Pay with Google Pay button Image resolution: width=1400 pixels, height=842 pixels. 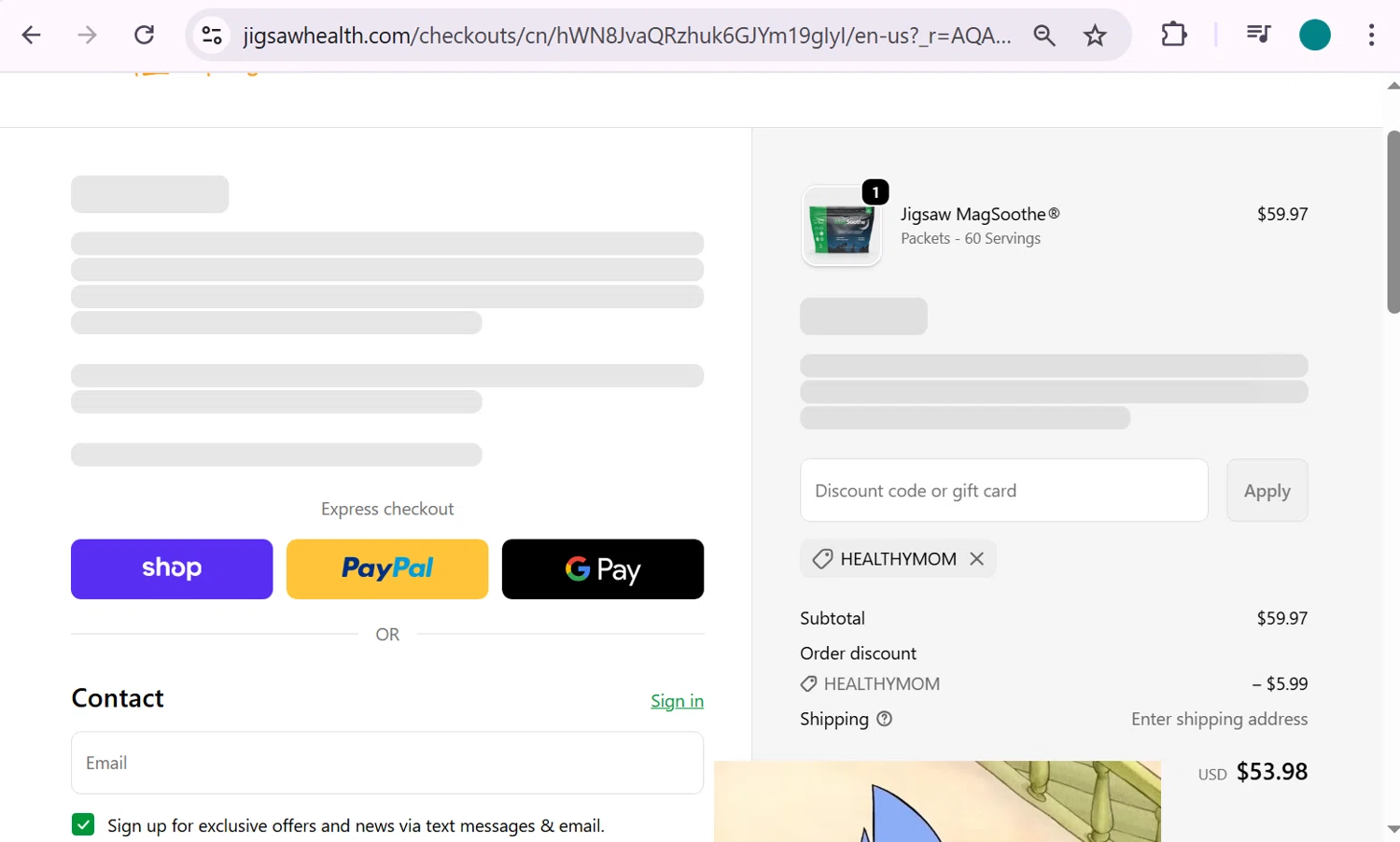tap(603, 568)
